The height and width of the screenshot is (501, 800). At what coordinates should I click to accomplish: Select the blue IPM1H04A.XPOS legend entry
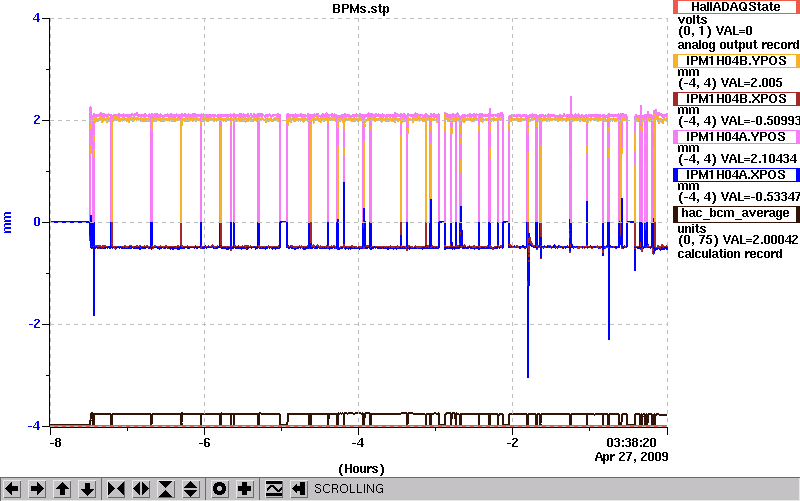[x=736, y=174]
